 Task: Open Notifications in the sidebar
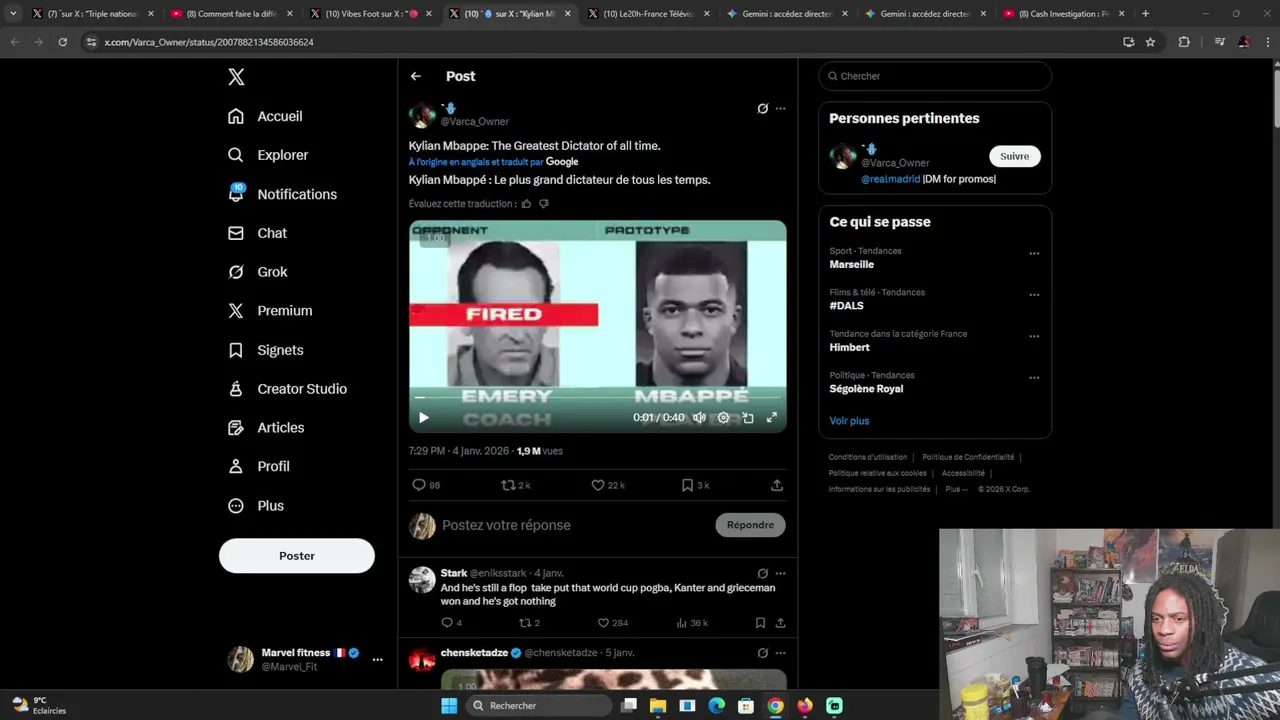(x=282, y=194)
